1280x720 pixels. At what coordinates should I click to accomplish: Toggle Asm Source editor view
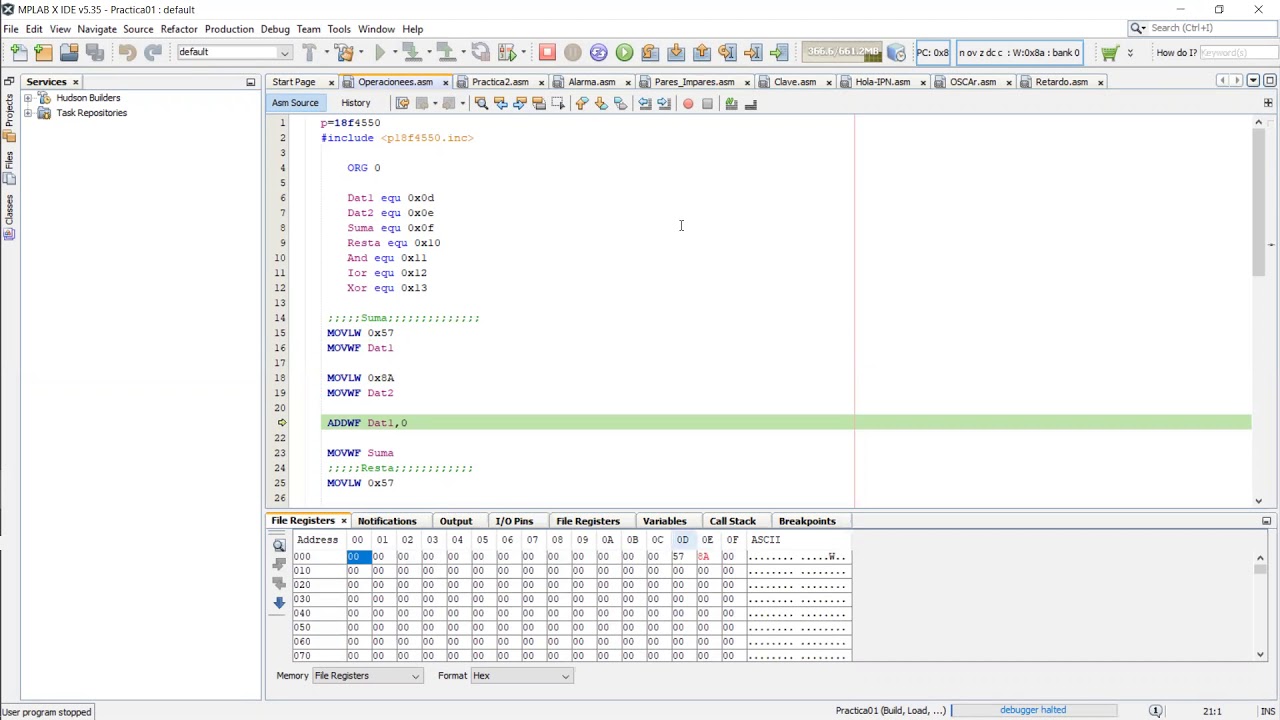(295, 103)
